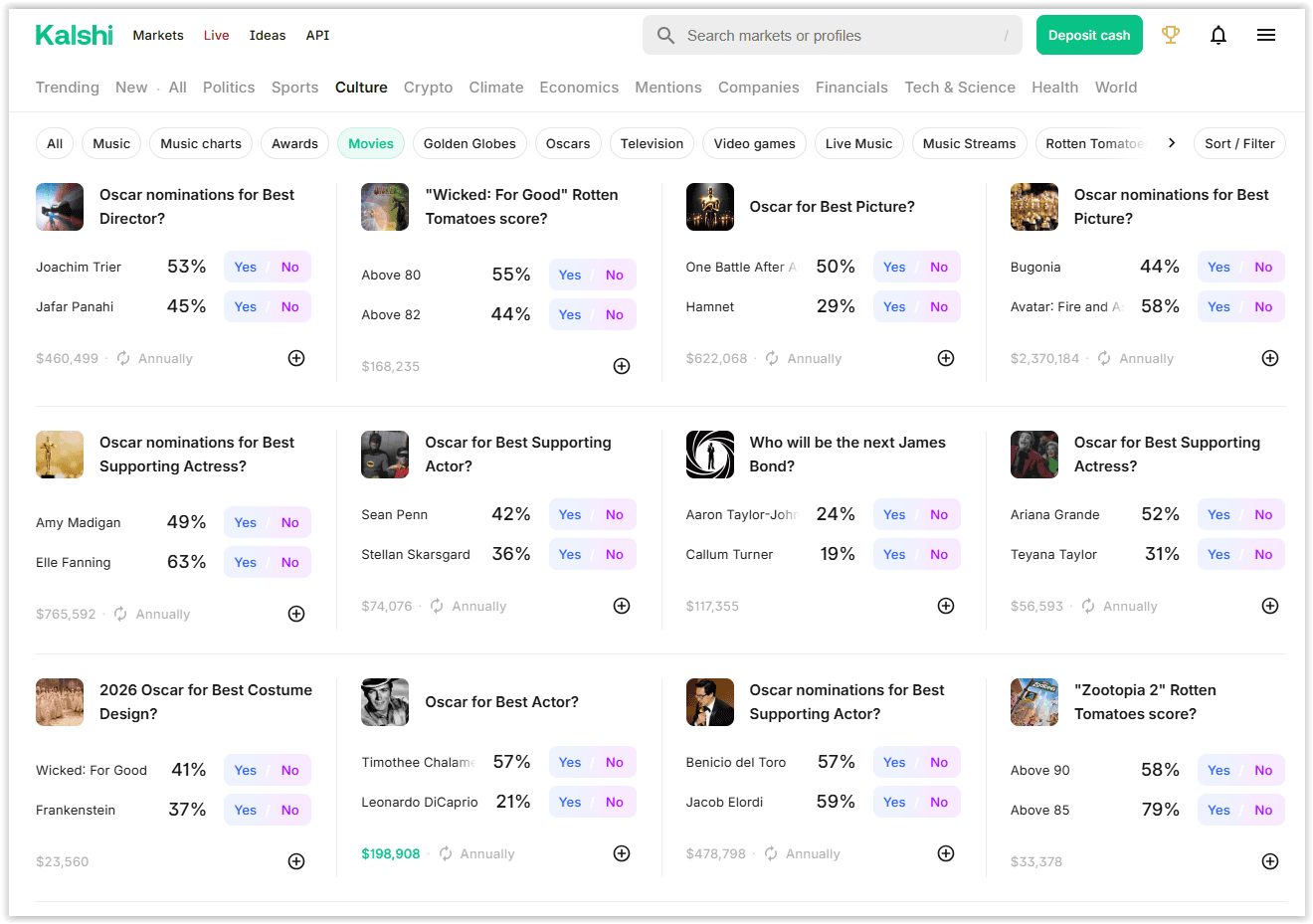
Task: Click the Kalshi logo
Action: (75, 35)
